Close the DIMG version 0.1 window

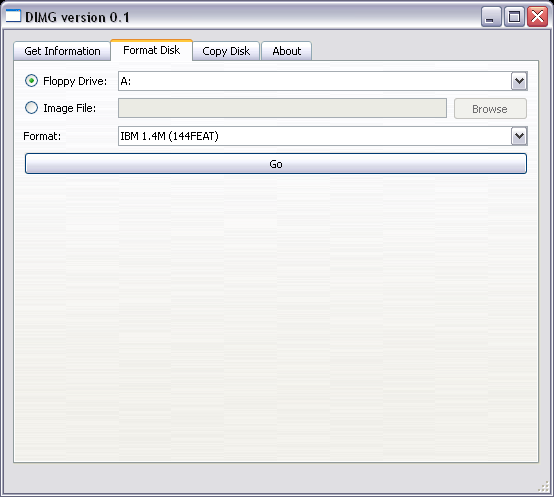(537, 17)
